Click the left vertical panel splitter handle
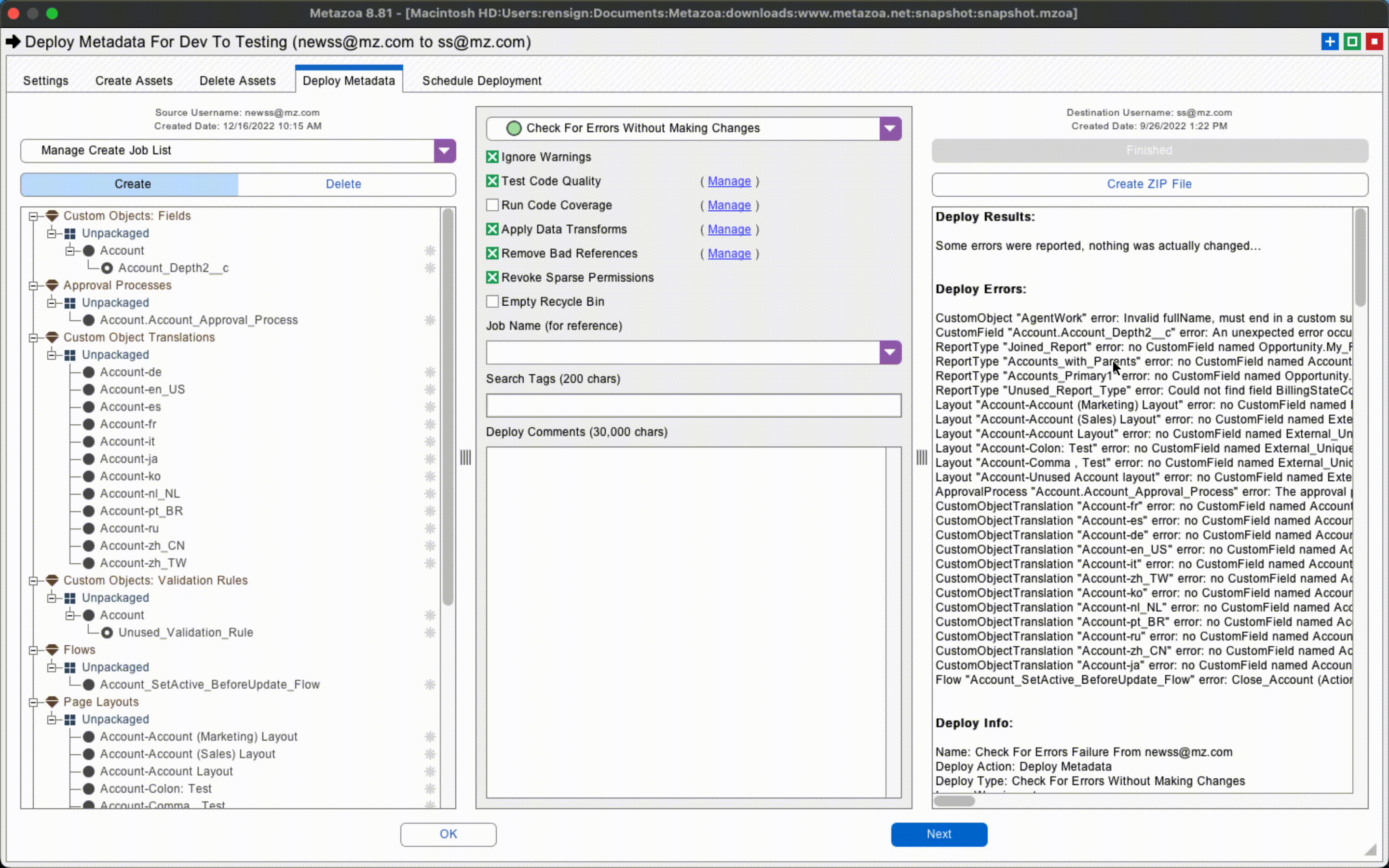Viewport: 1389px width, 868px height. pos(465,458)
